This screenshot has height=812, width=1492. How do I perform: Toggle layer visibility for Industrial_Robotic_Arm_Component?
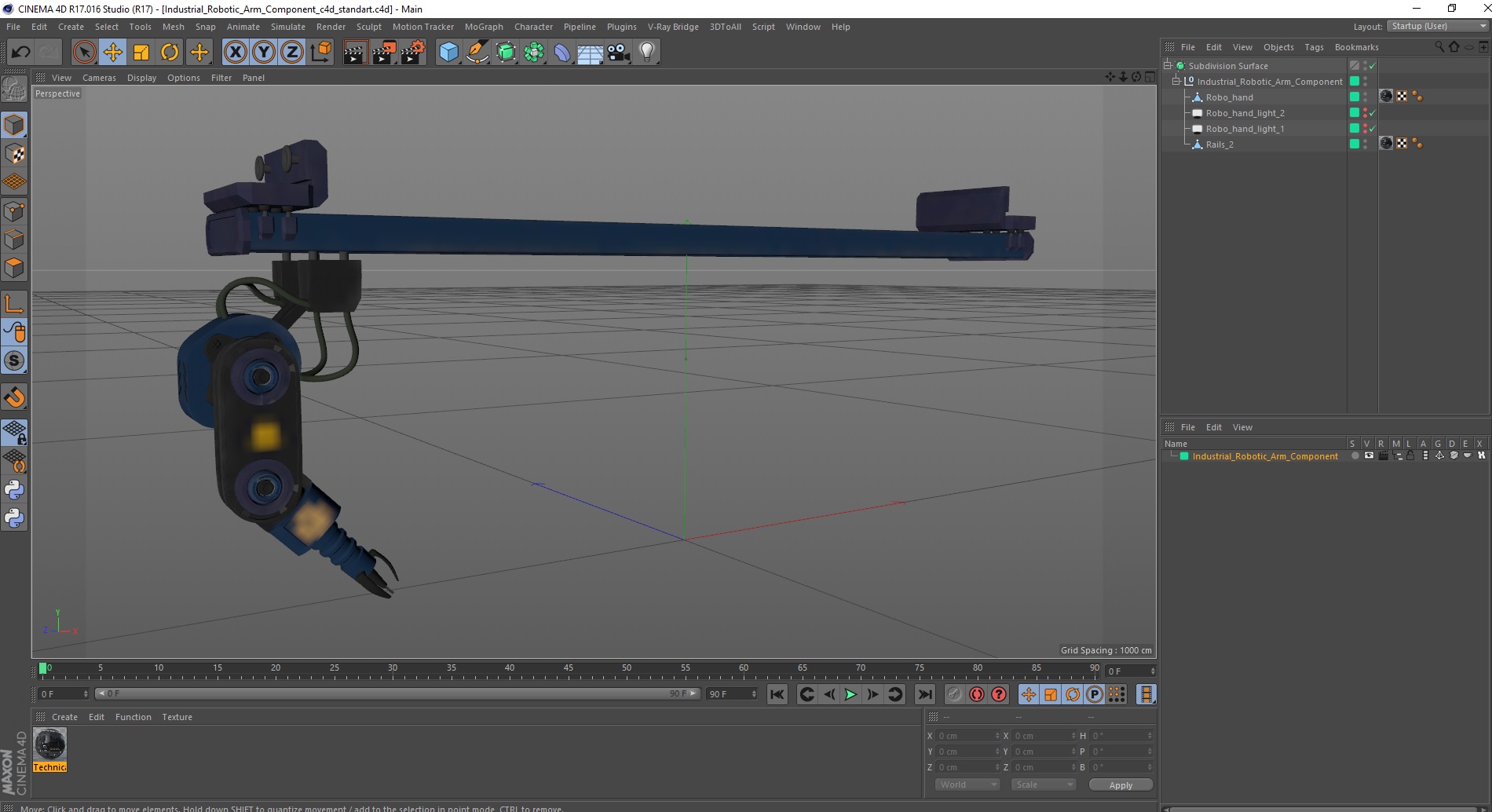(1369, 455)
